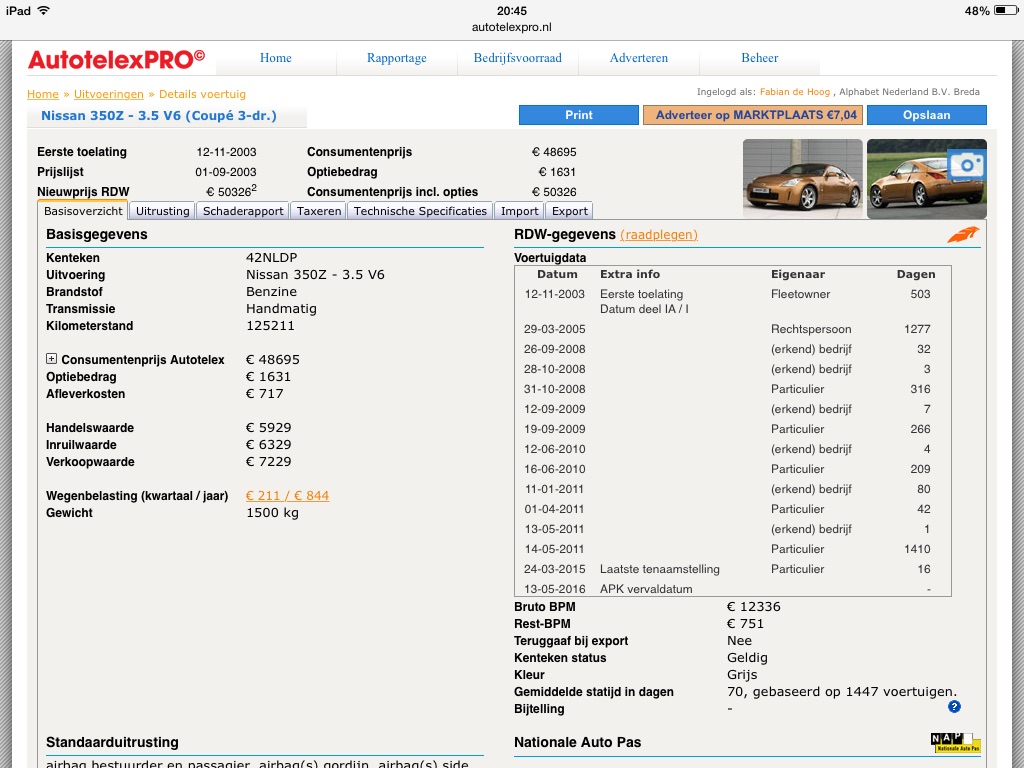The width and height of the screenshot is (1024, 768).
Task: Click the Gewicht value 1500 kg
Action: pyautogui.click(x=272, y=513)
